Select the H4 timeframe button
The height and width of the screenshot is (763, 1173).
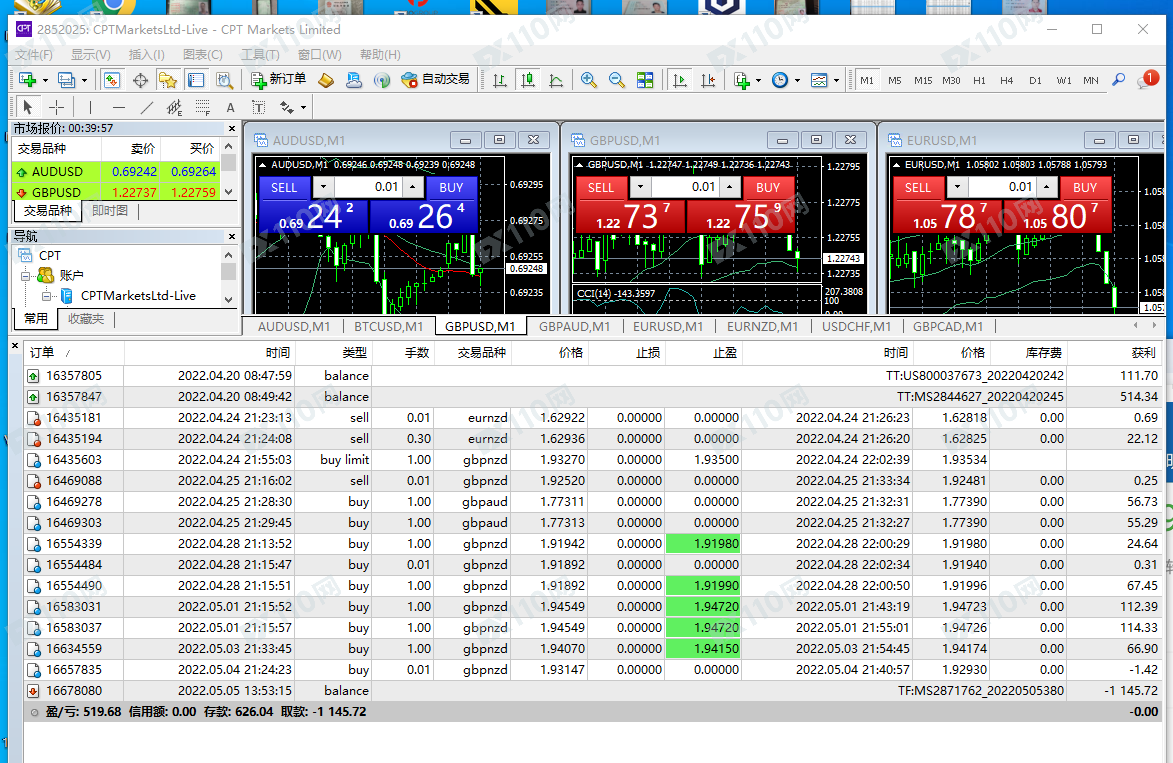point(1006,80)
